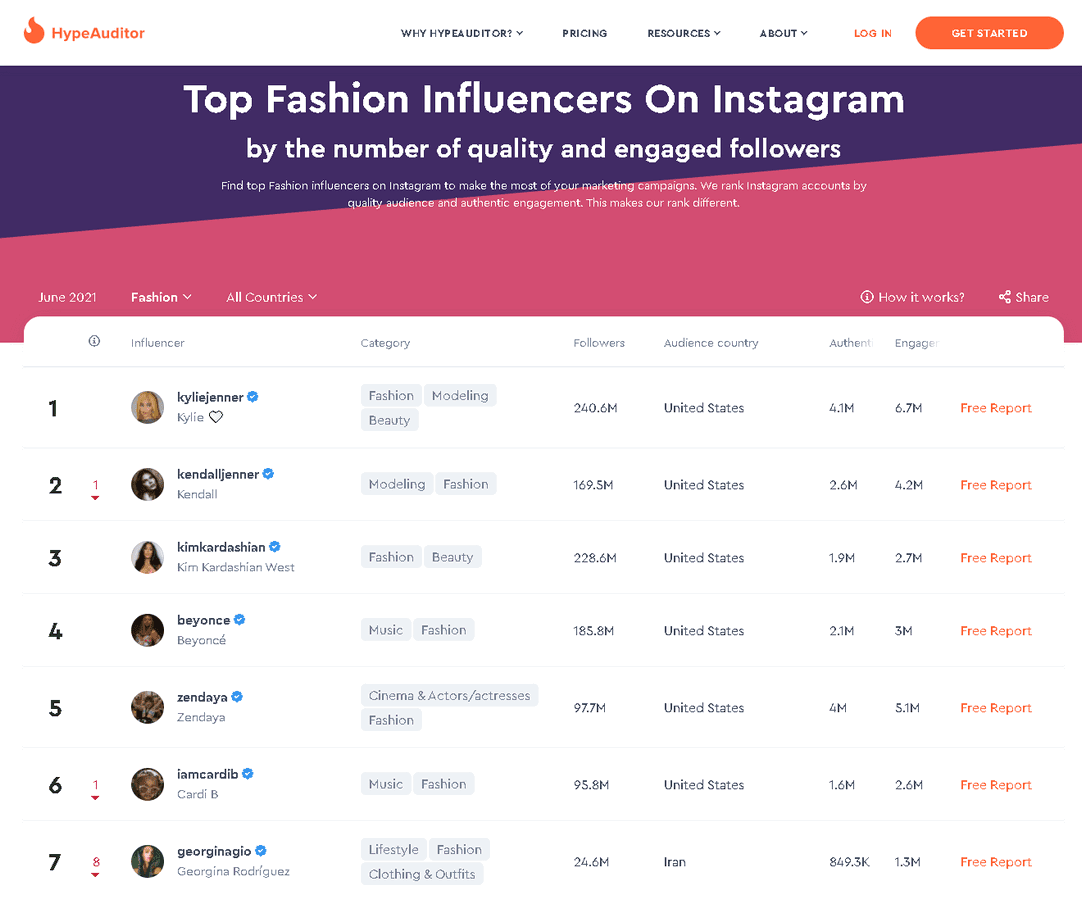This screenshot has height=900, width=1082.
Task: Click the Get Started button
Action: [x=989, y=33]
